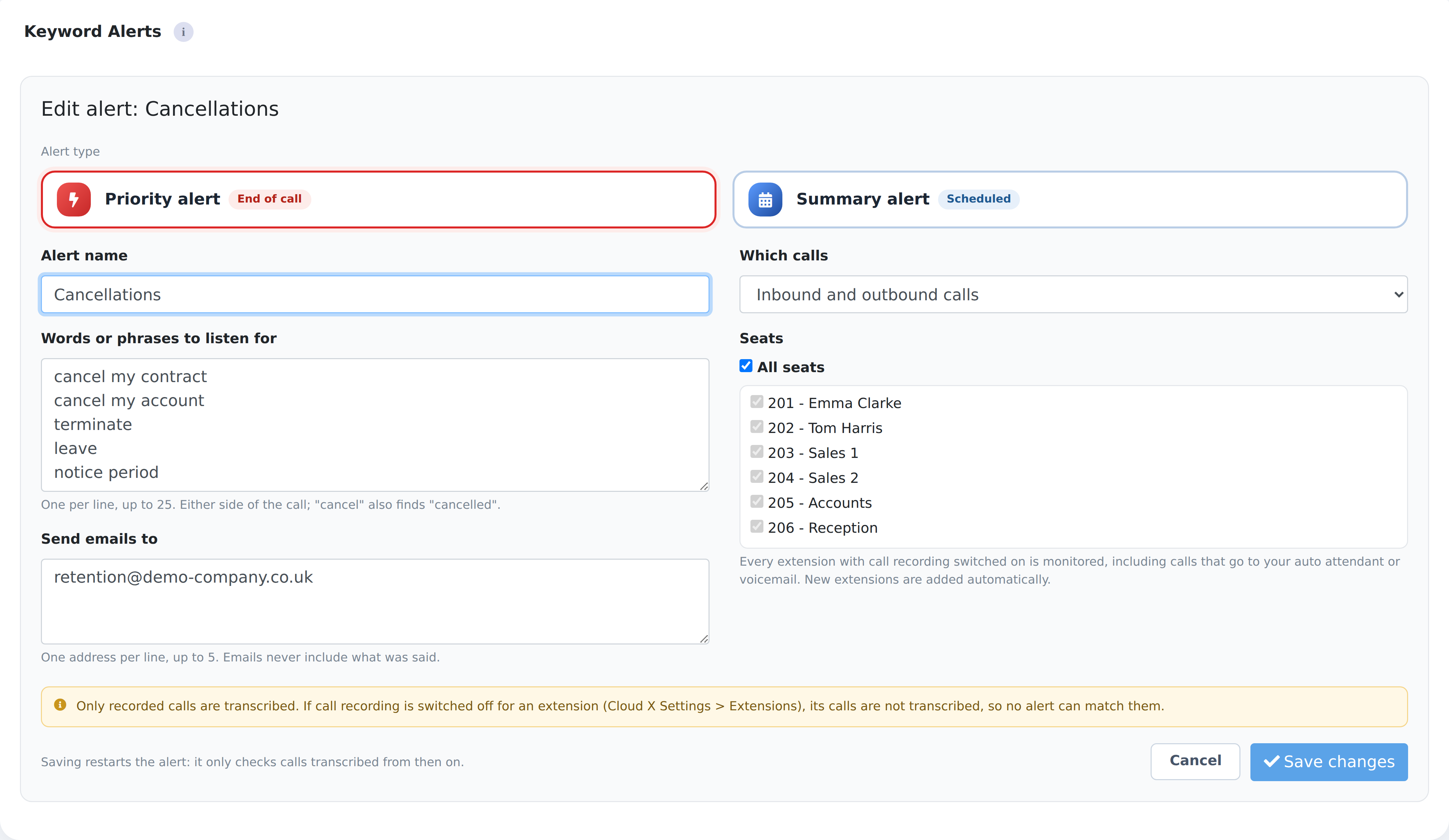Open the Keyword Alerts info icon

pyautogui.click(x=183, y=32)
